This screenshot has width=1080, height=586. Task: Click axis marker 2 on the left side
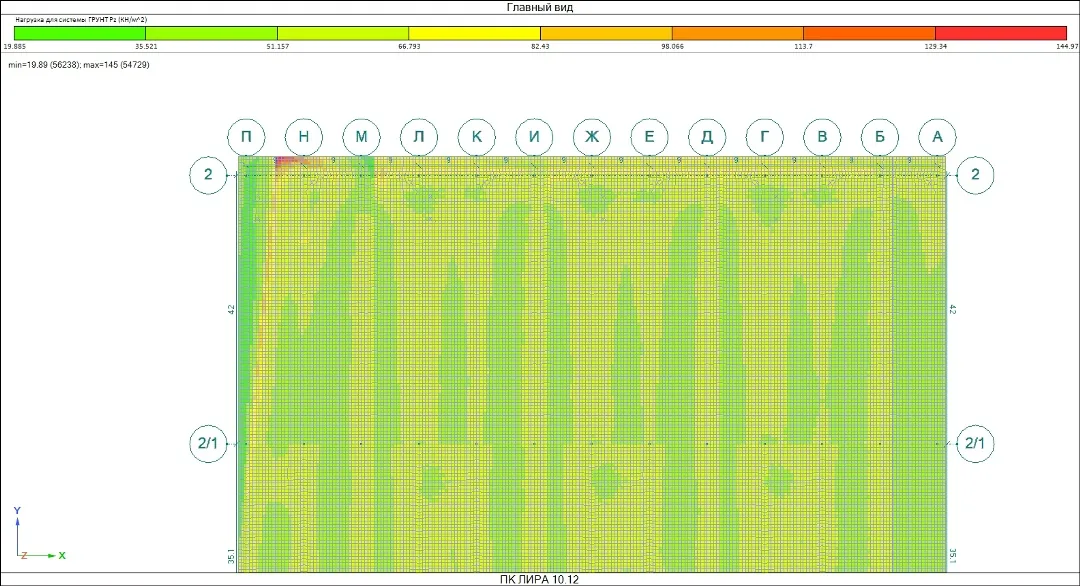(208, 175)
